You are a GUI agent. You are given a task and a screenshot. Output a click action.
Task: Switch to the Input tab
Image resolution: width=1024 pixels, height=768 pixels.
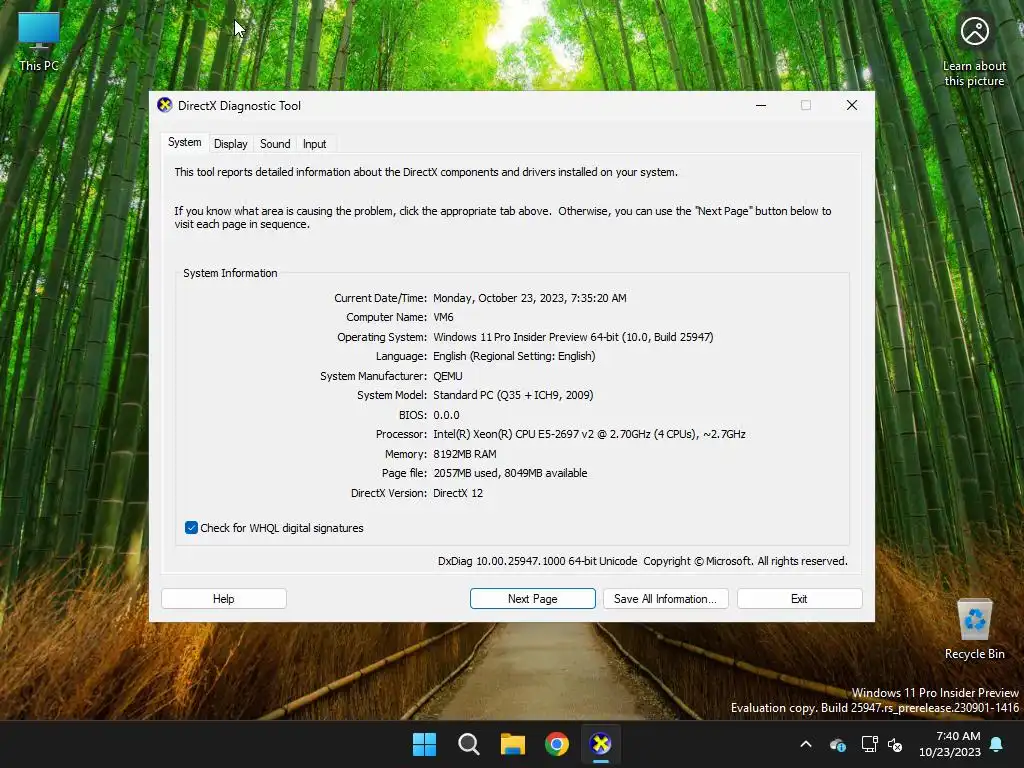pos(314,144)
